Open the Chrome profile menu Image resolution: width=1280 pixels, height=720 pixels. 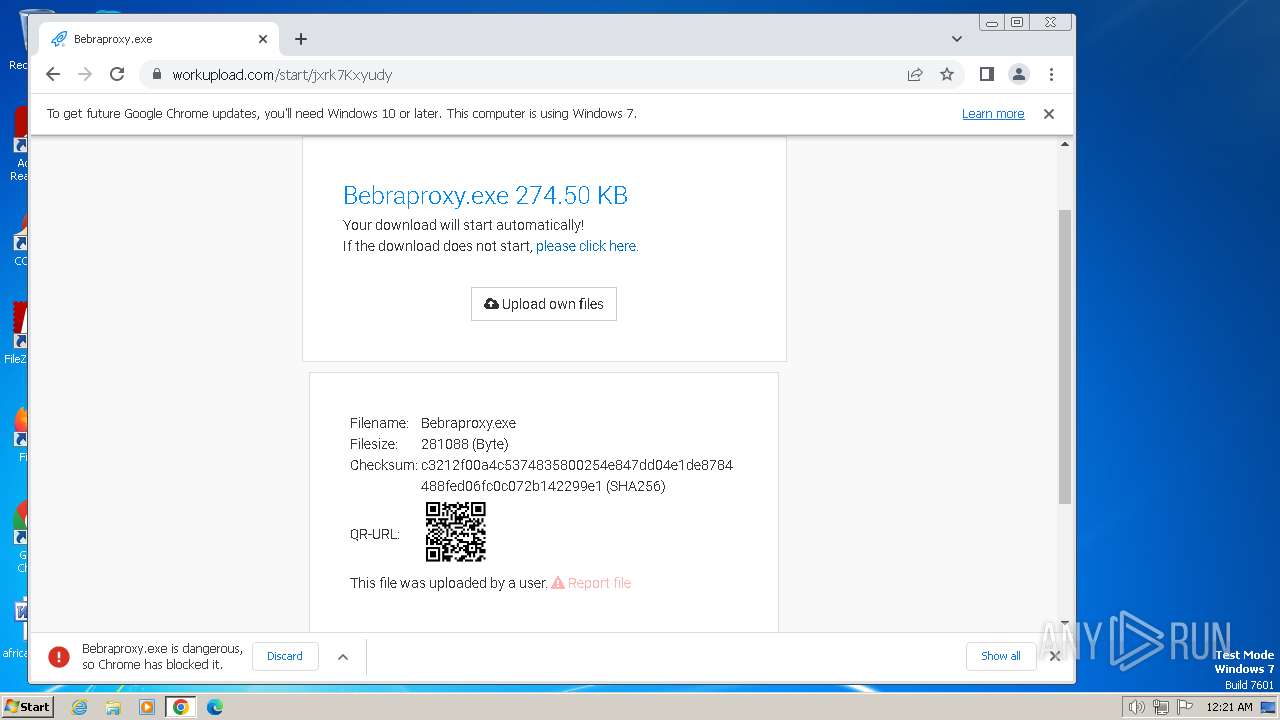coord(1019,74)
